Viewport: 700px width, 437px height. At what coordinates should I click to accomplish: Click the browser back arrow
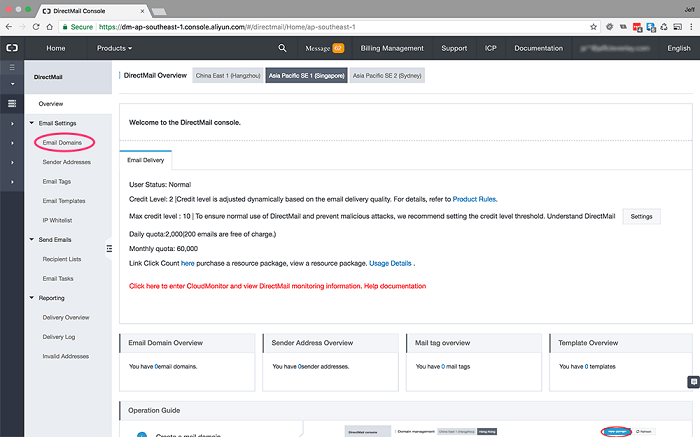click(8, 27)
